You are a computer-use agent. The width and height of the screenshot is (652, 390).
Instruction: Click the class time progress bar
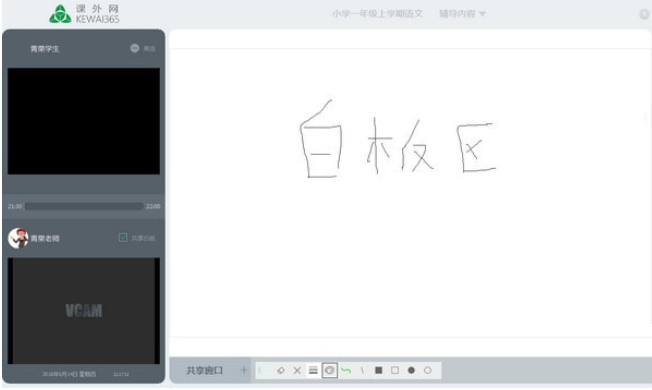click(84, 206)
